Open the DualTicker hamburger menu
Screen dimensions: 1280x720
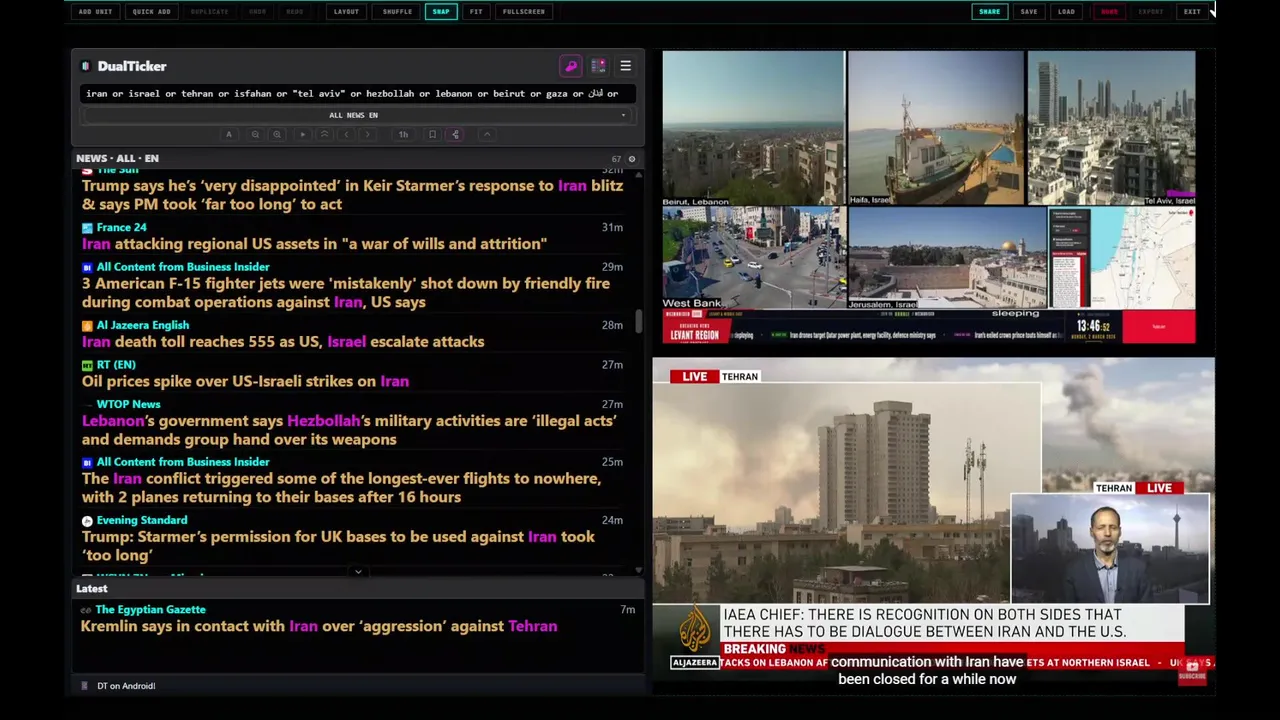[625, 66]
